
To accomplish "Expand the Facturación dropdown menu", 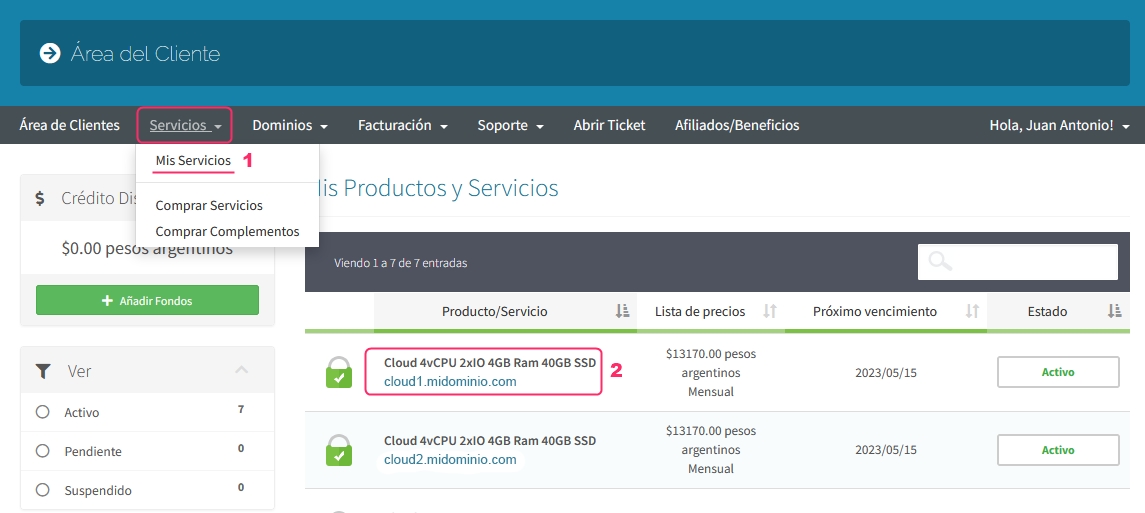I will pos(402,126).
